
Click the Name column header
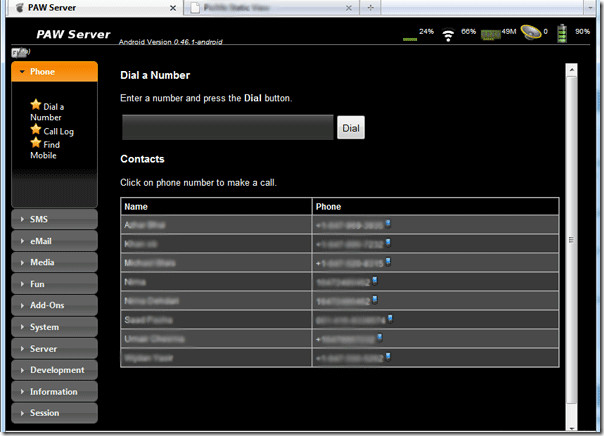[216, 206]
